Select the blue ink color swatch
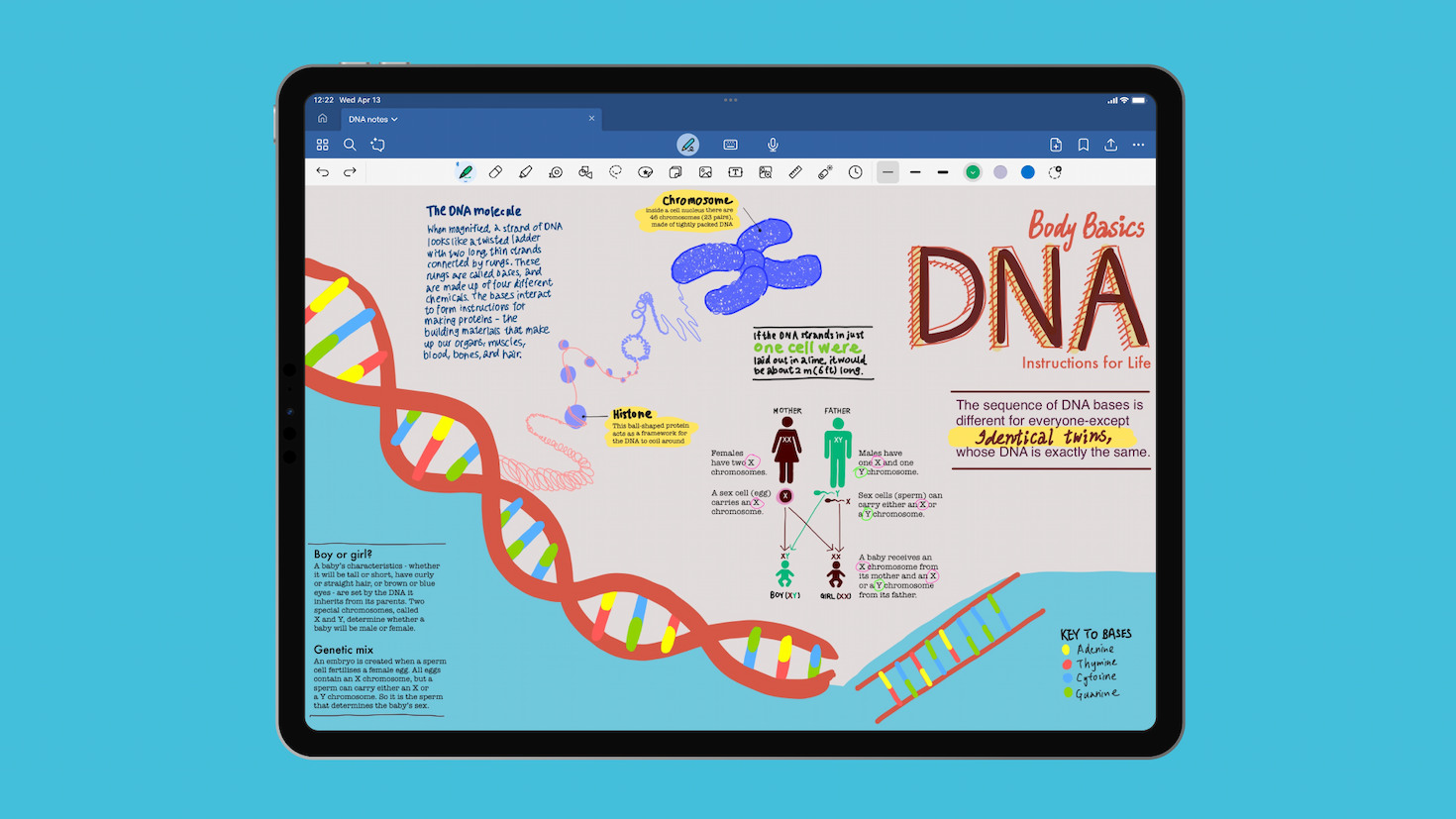The width and height of the screenshot is (1456, 819). 1027,171
